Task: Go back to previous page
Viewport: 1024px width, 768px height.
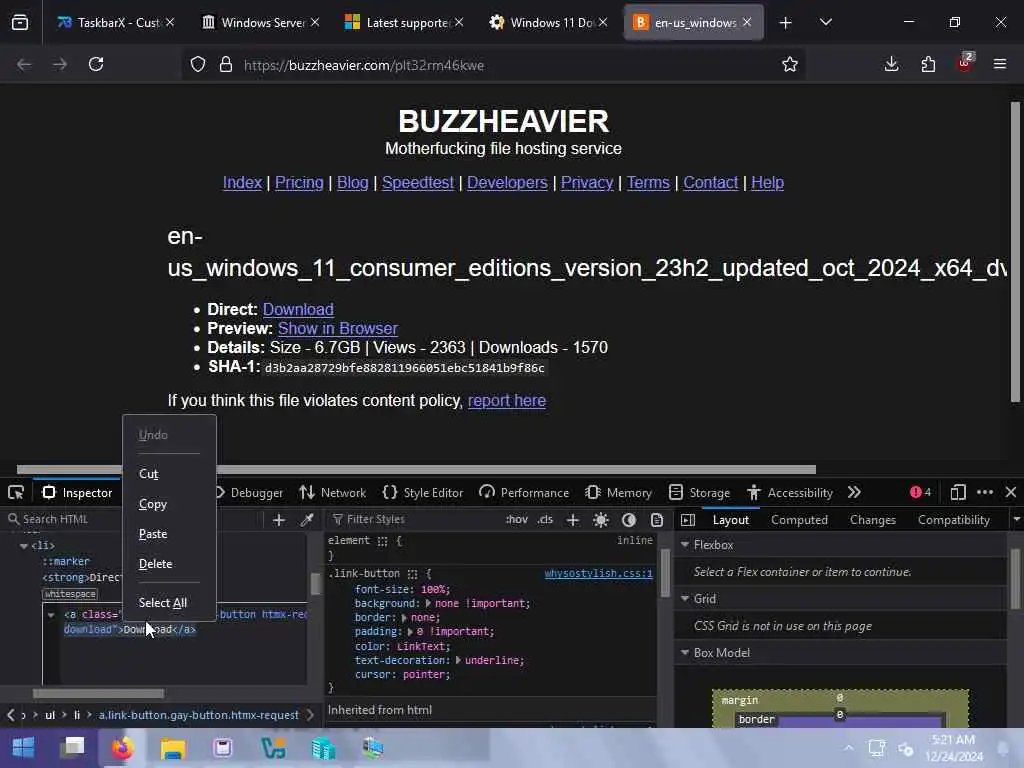Action: coord(24,64)
